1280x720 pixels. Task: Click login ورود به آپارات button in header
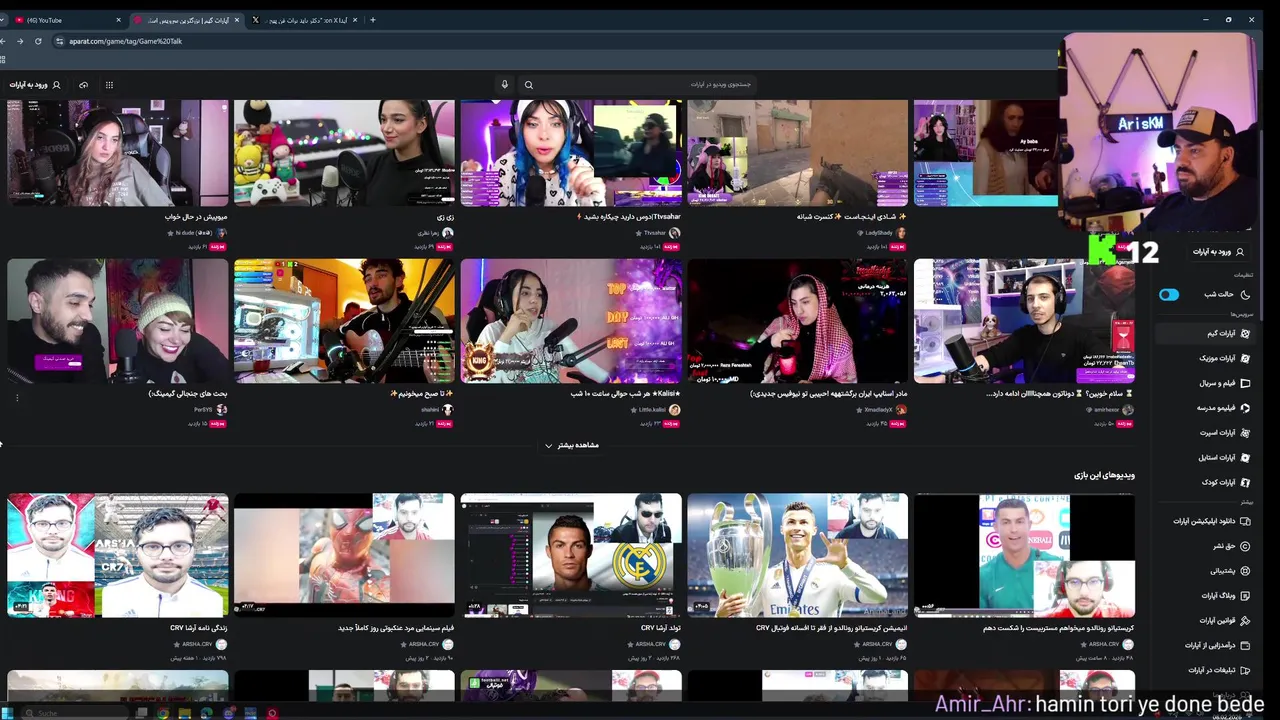point(35,85)
